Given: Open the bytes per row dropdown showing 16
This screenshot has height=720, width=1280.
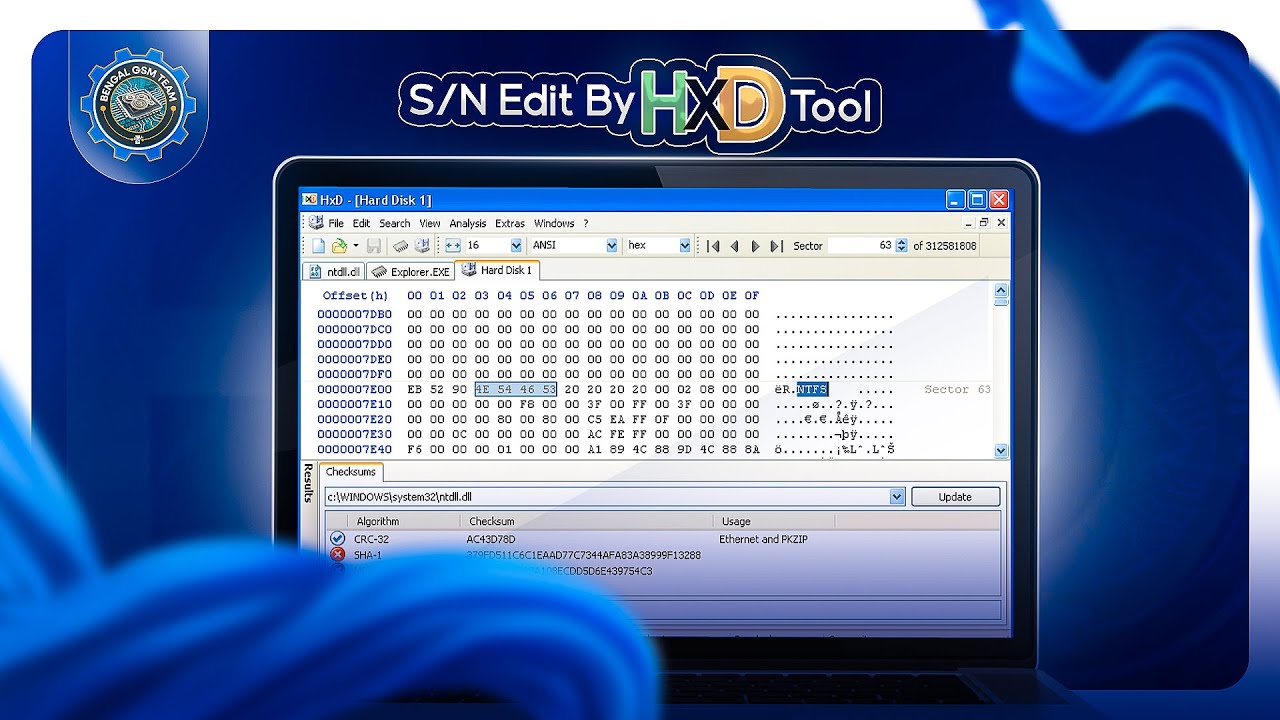Looking at the screenshot, I should coord(516,245).
